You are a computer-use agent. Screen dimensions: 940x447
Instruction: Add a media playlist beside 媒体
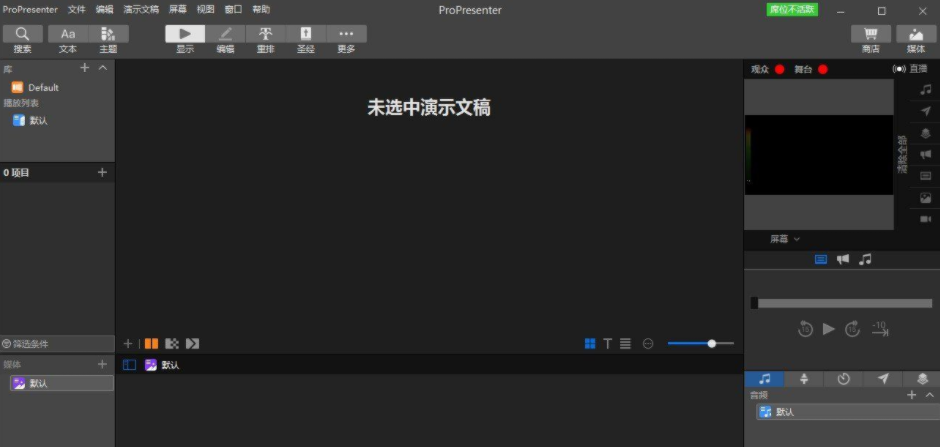tap(103, 364)
